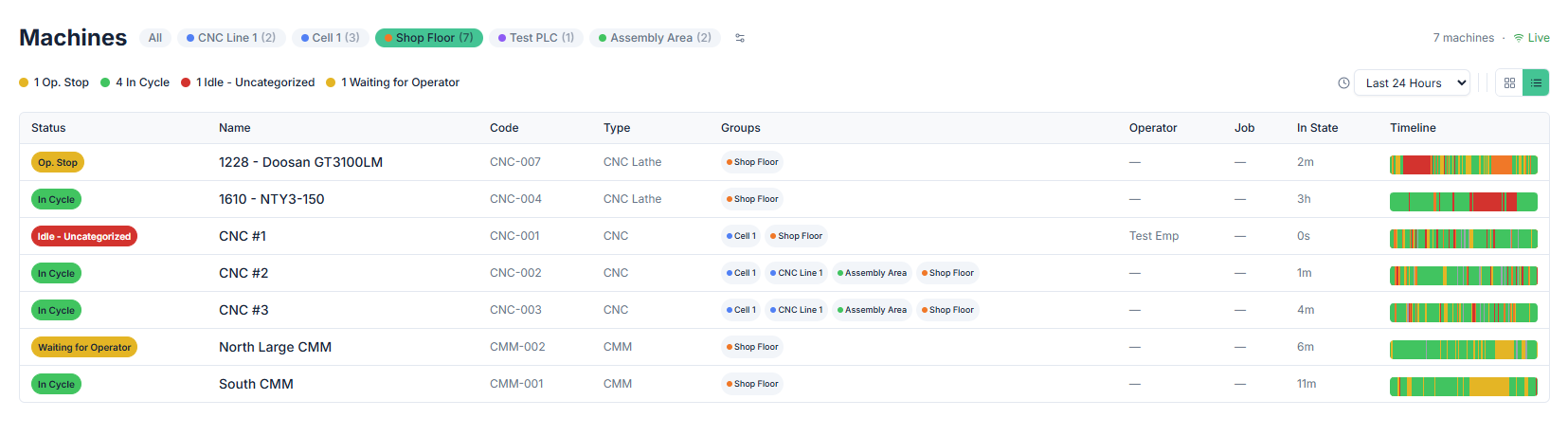Click code CMM-002
The image size is (1568, 436).
coord(517,347)
